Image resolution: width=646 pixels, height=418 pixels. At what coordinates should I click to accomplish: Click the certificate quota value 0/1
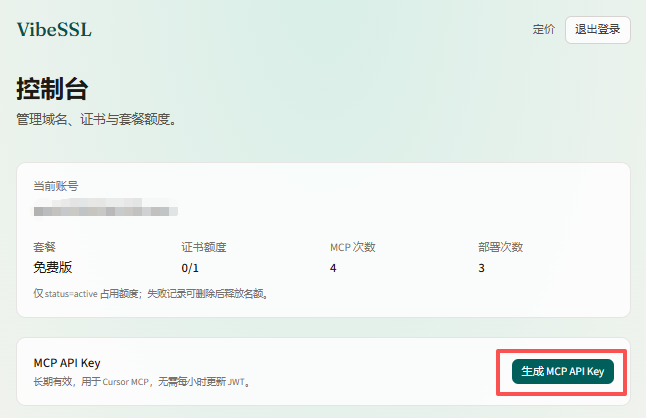coord(190,268)
